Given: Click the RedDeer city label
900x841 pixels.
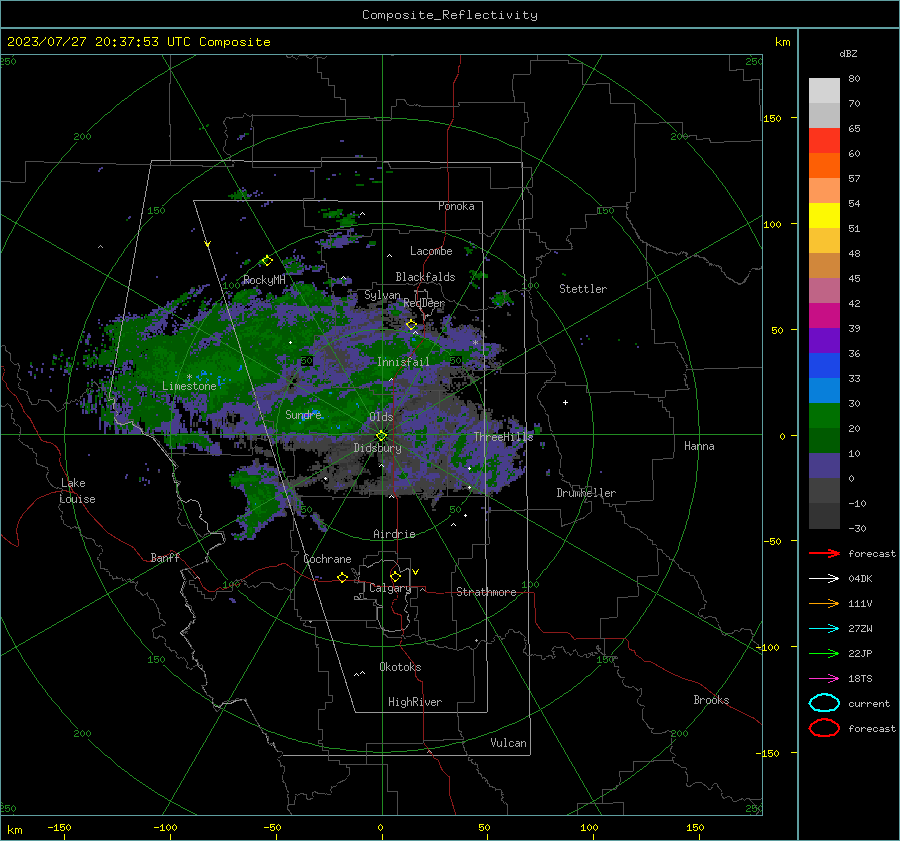Looking at the screenshot, I should coord(424,303).
